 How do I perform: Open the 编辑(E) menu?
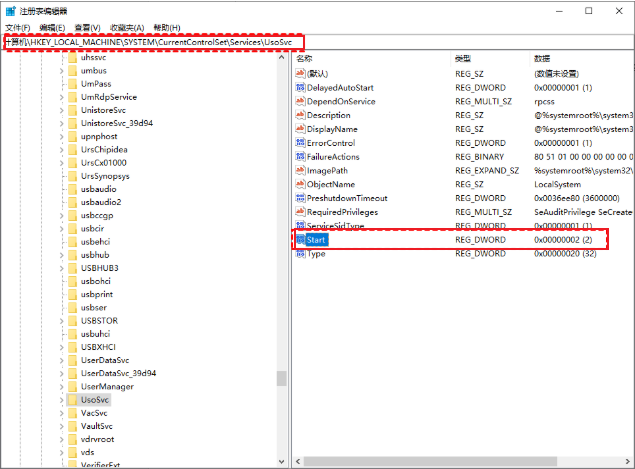(52, 28)
